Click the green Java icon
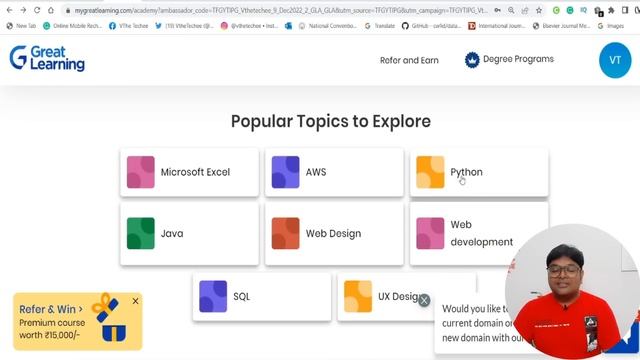 [140, 233]
